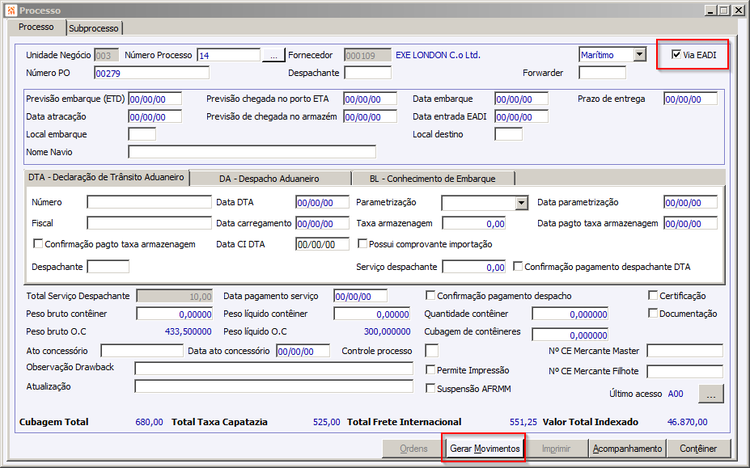Click the ellipsis button next to Último acesso
This screenshot has height=468, width=750.
point(711,394)
